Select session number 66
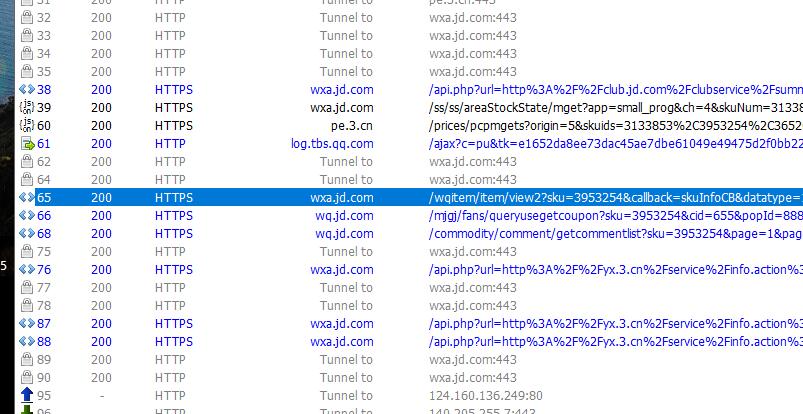The height and width of the screenshot is (414, 803). (x=44, y=216)
